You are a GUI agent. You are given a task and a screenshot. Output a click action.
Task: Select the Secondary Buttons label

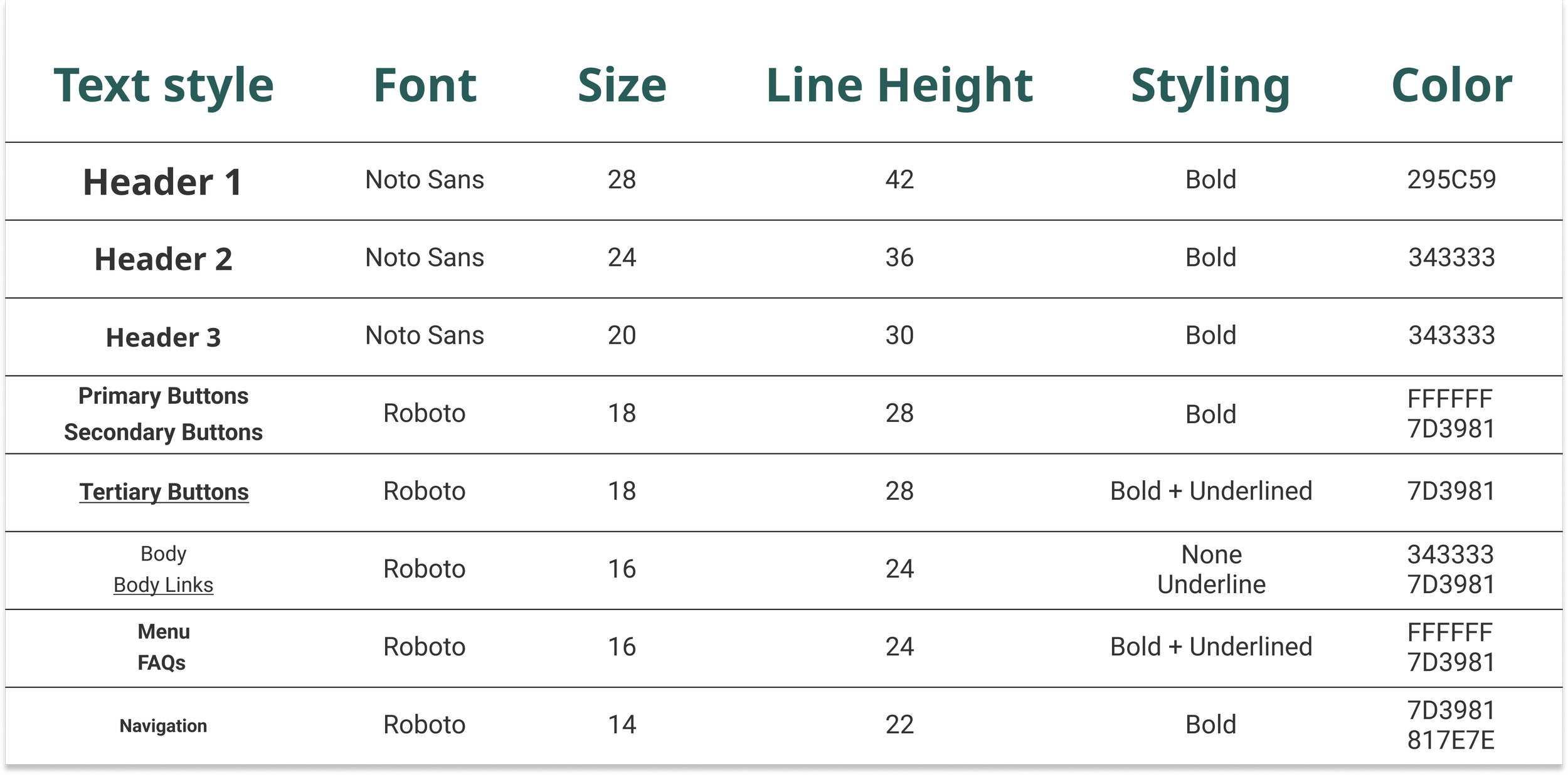(163, 433)
